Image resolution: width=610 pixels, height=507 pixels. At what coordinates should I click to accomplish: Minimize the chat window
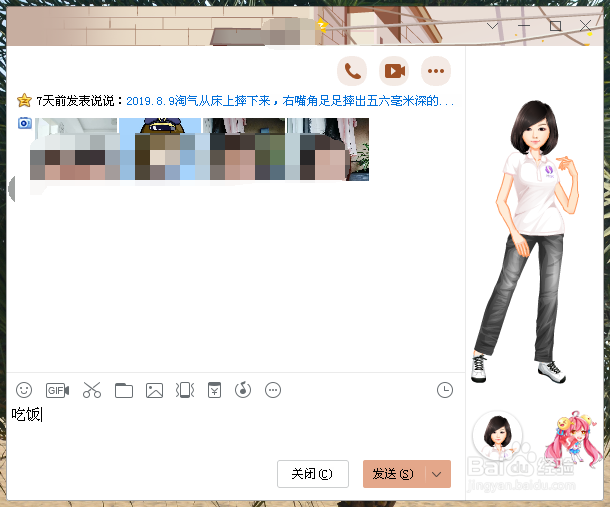pyautogui.click(x=524, y=26)
